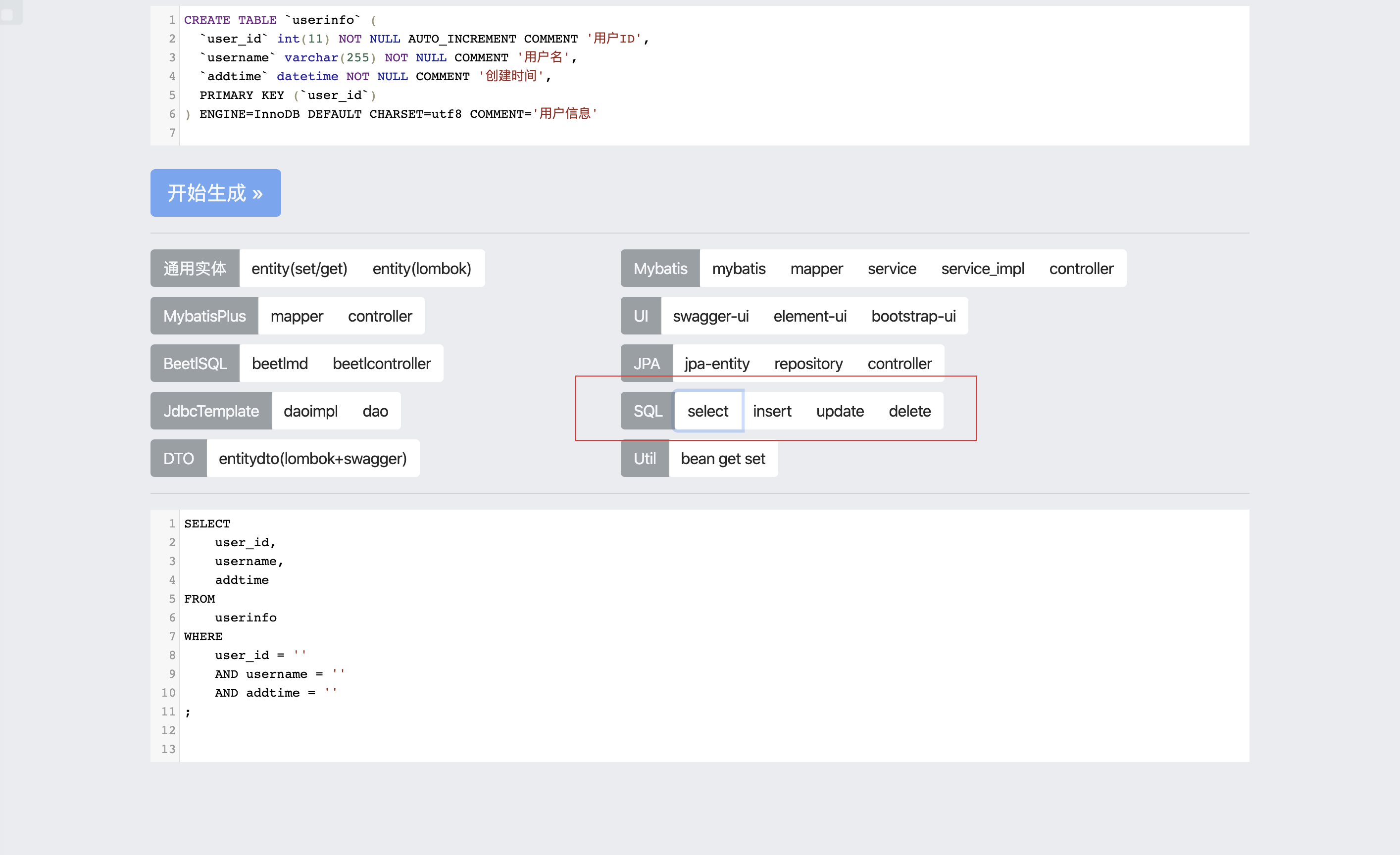Image resolution: width=1400 pixels, height=855 pixels.
Task: Click the daoimpl JdbcTemplate option
Action: pos(310,411)
